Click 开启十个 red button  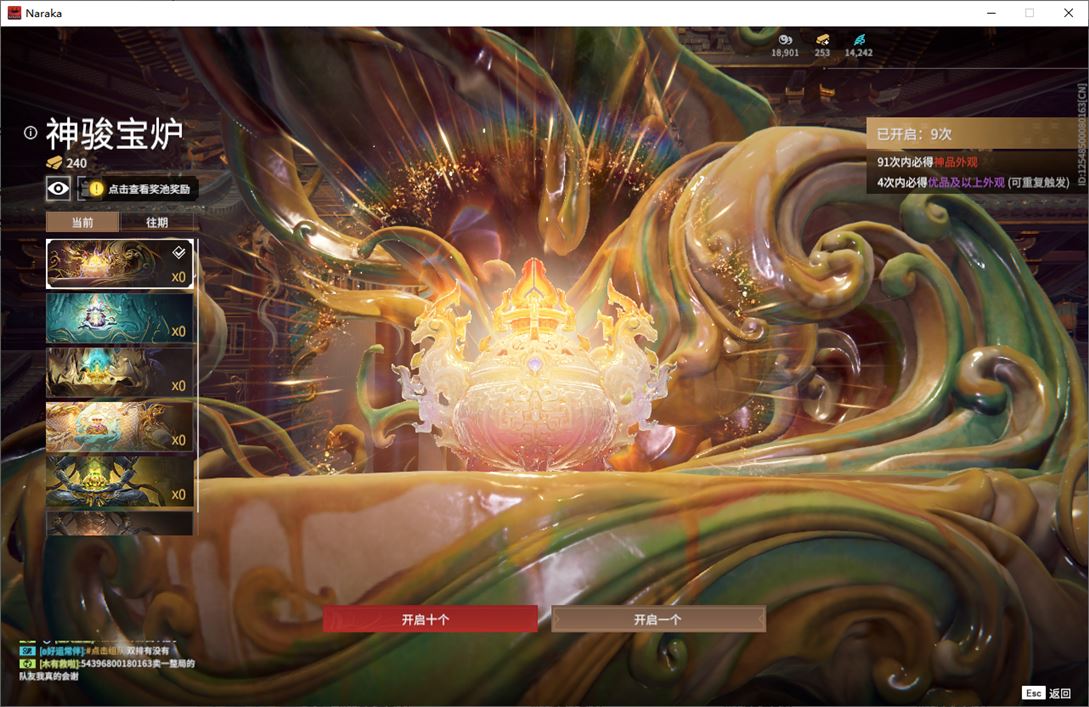pyautogui.click(x=430, y=619)
